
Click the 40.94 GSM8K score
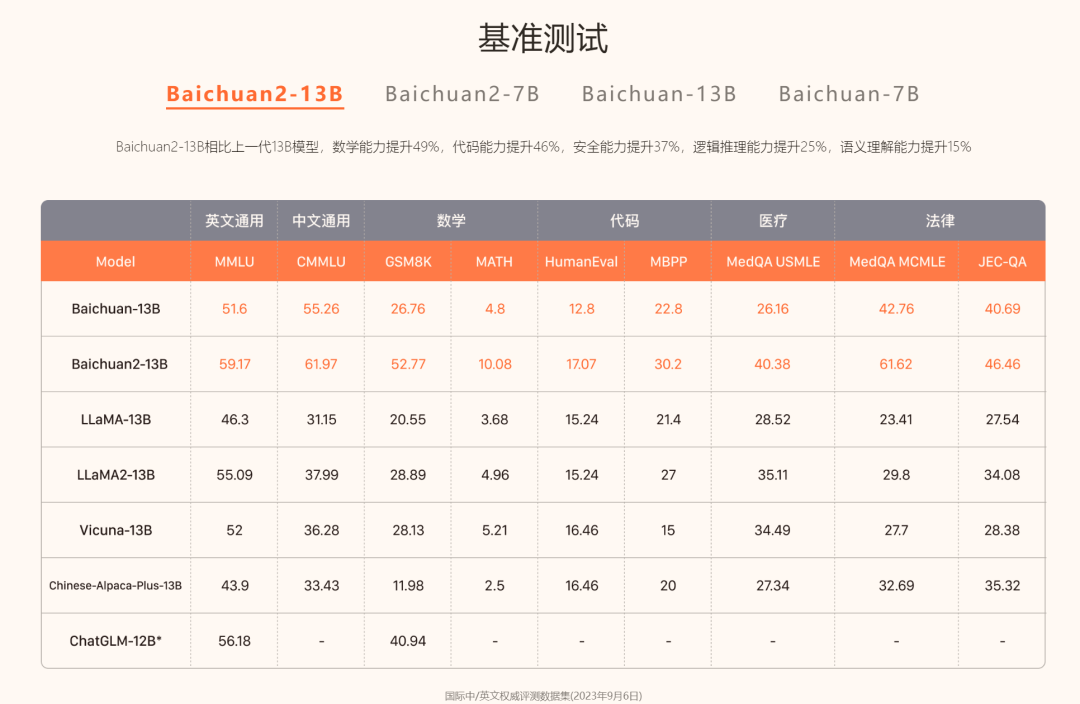click(408, 641)
